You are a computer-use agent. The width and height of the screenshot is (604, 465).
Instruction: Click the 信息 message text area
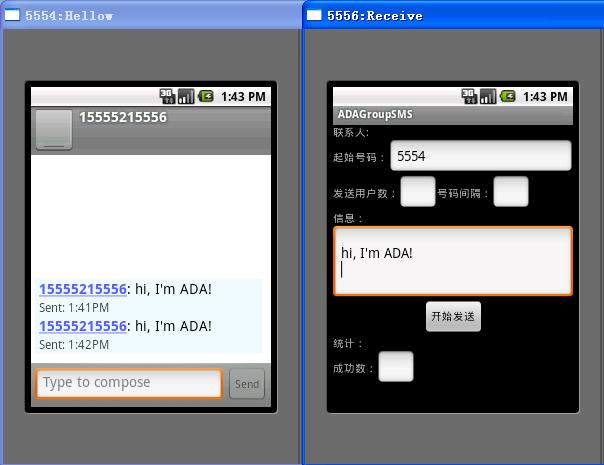453,261
